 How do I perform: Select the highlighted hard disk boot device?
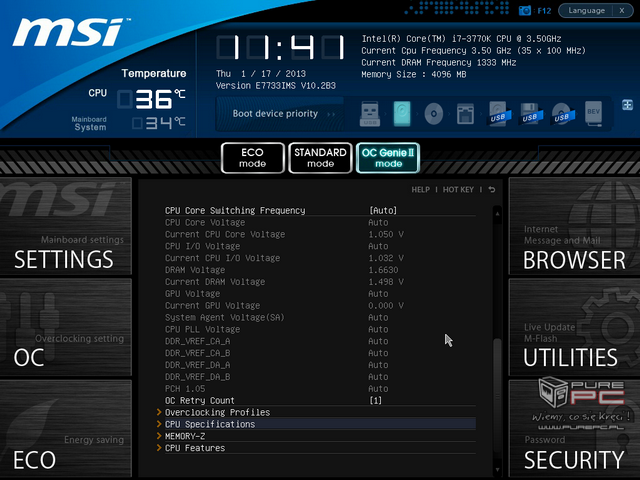(x=402, y=114)
